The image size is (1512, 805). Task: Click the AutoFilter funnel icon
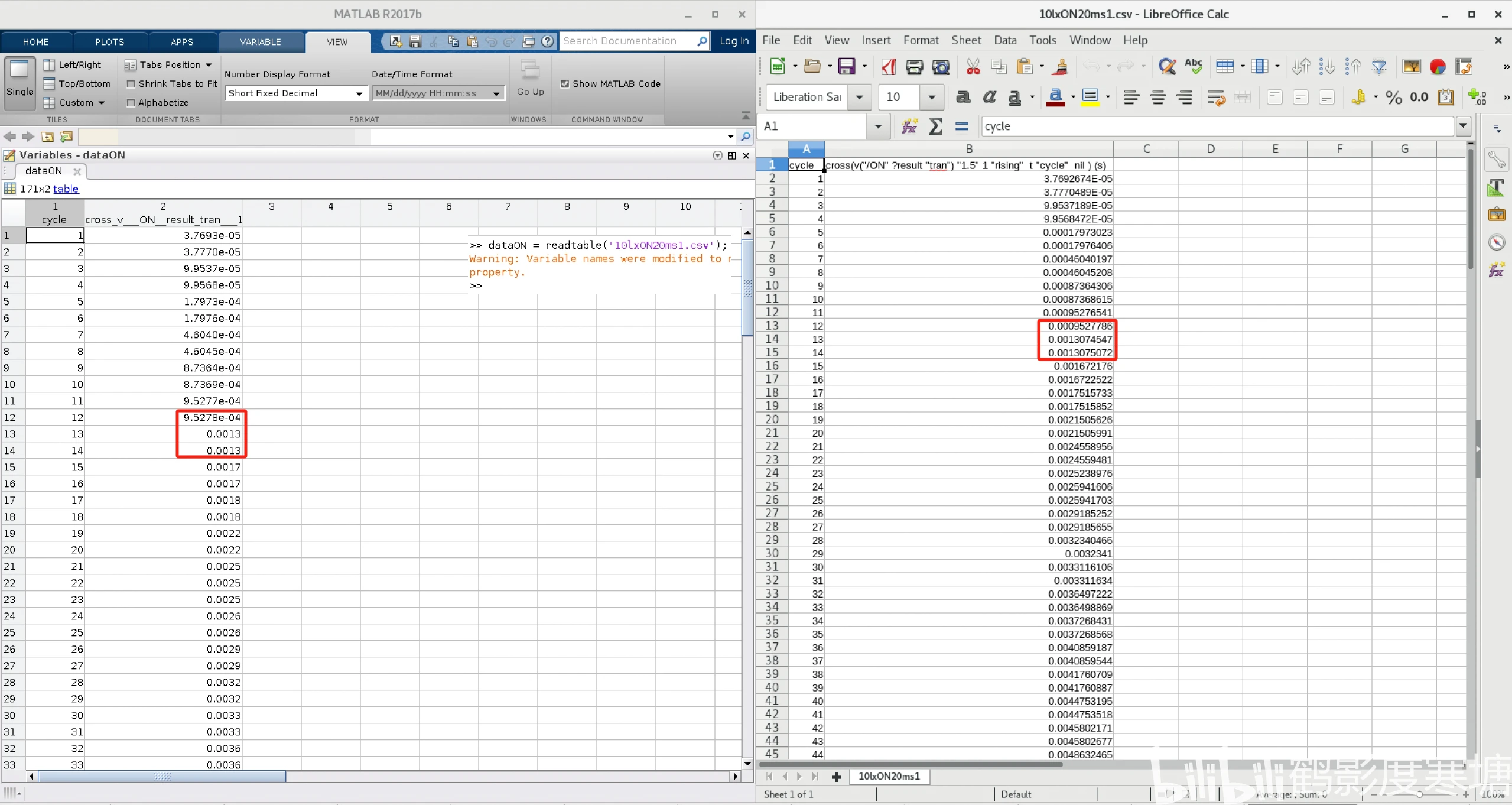(x=1379, y=67)
